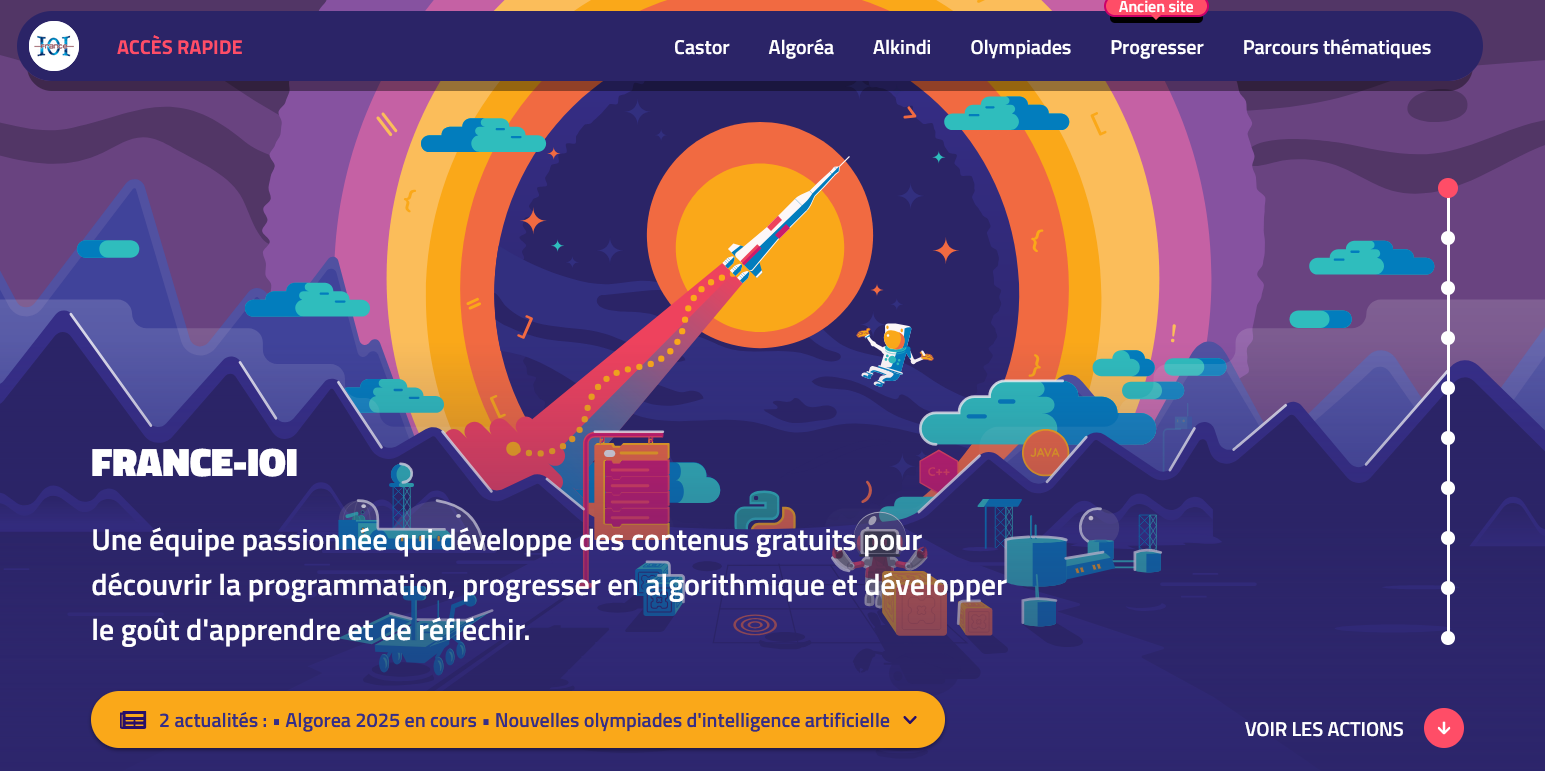The height and width of the screenshot is (771, 1545).
Task: Click the Ancien site badge
Action: point(1156,7)
